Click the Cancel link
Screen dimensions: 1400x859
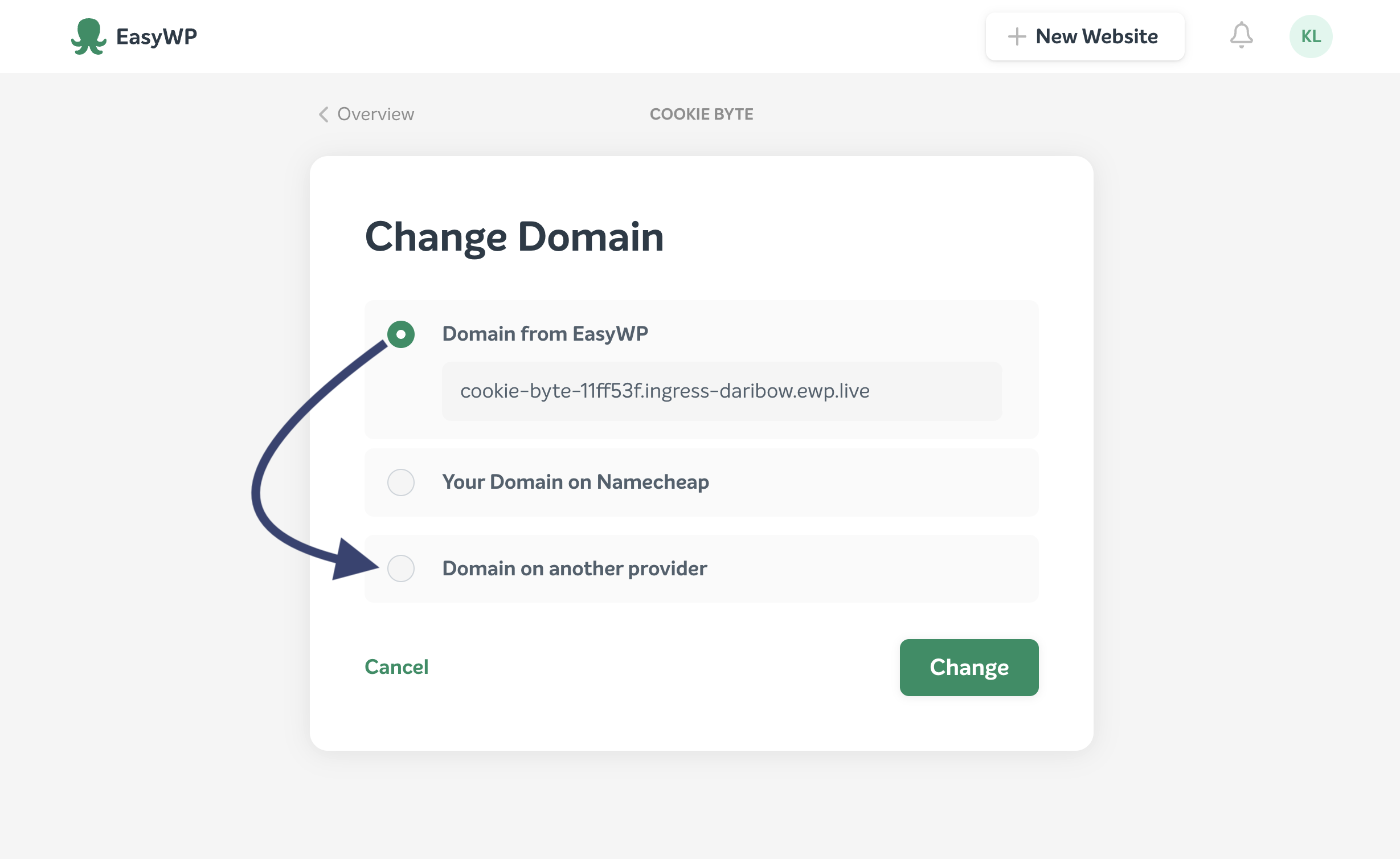click(x=396, y=667)
